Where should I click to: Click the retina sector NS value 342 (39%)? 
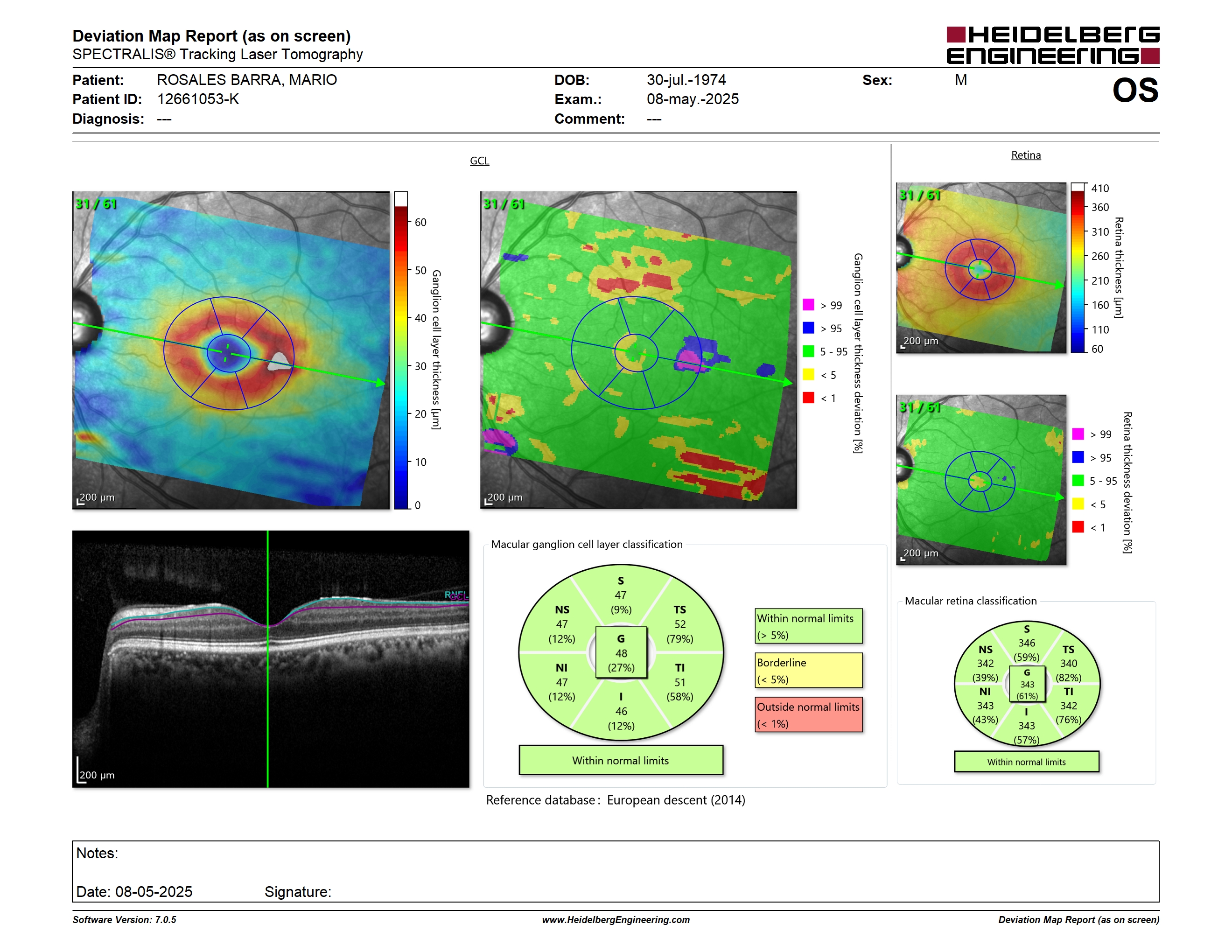985,670
